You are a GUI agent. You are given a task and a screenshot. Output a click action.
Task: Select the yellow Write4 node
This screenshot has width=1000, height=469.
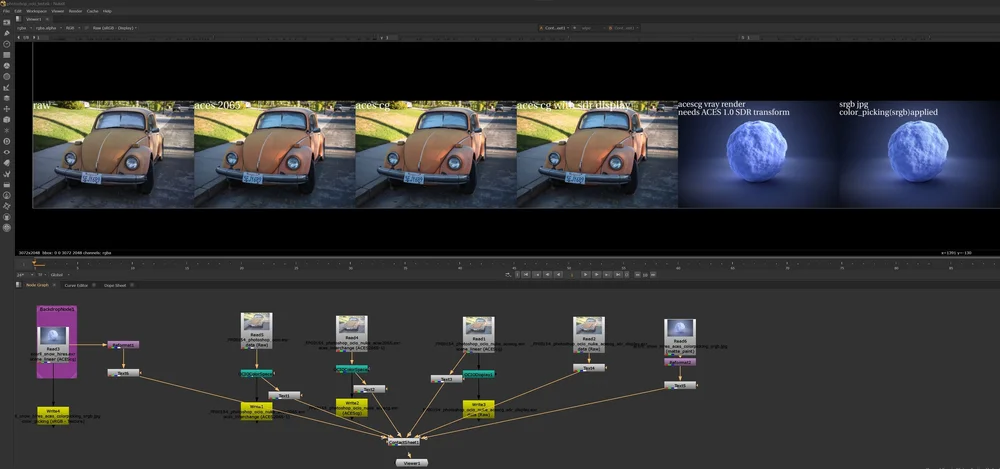click(51, 412)
